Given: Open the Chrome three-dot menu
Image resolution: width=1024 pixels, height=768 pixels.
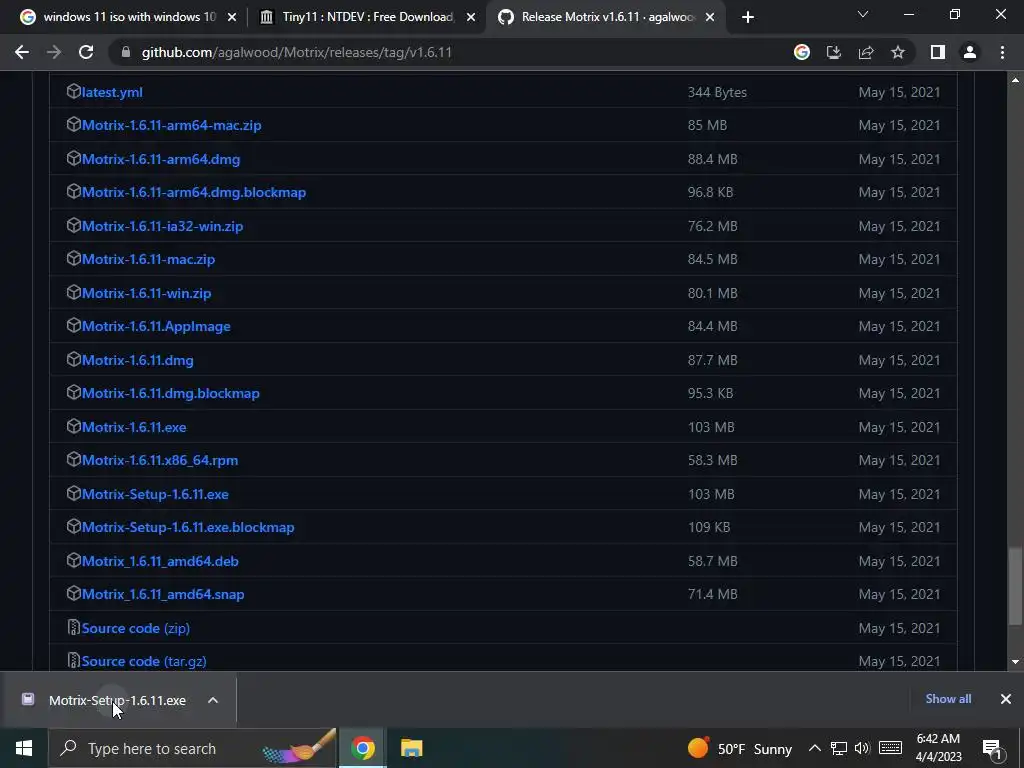Looking at the screenshot, I should pos(1002,52).
